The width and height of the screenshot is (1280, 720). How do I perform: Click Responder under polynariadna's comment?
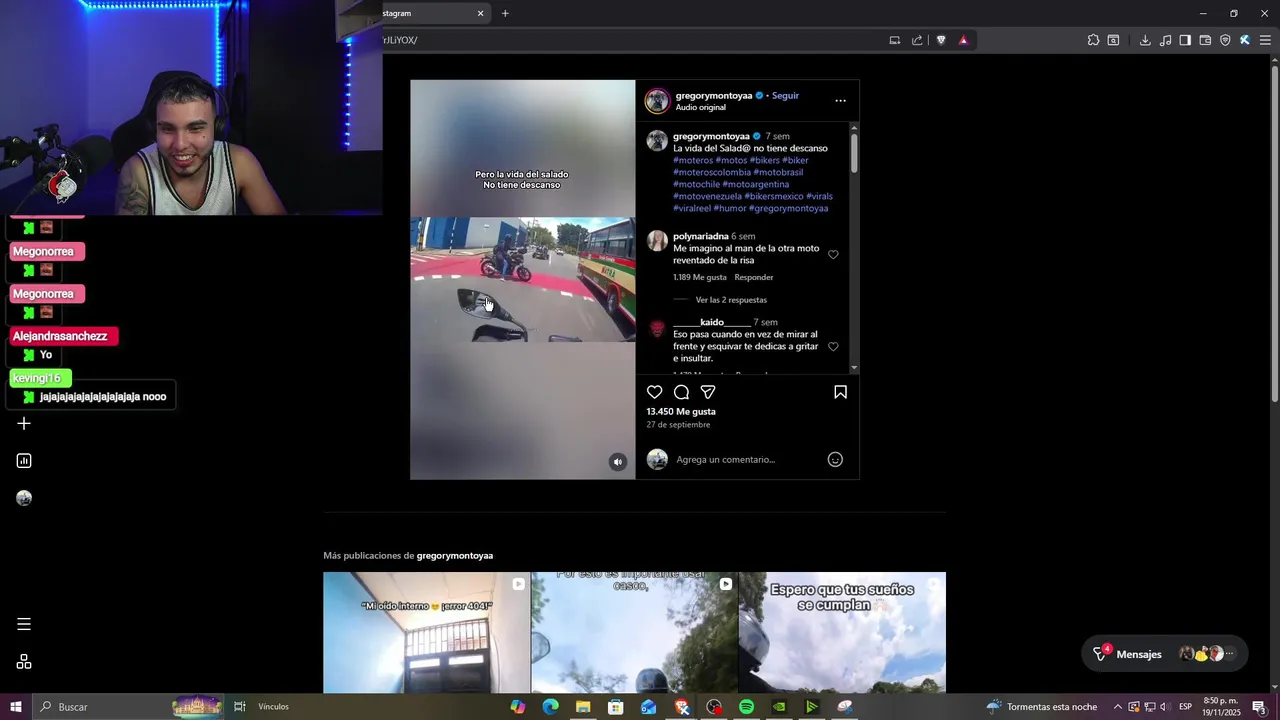coord(754,277)
